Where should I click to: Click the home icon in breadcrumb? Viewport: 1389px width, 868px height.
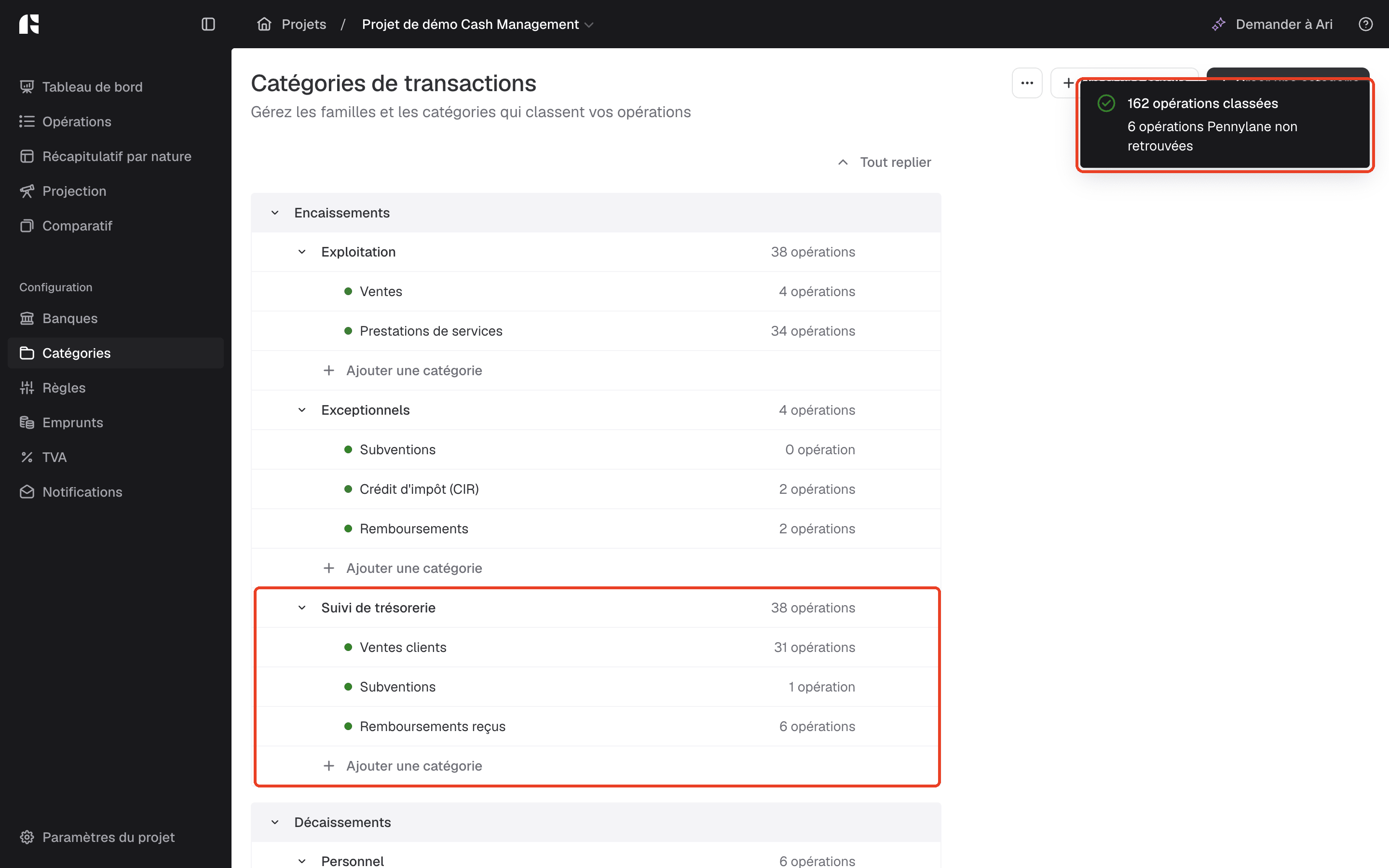point(264,24)
